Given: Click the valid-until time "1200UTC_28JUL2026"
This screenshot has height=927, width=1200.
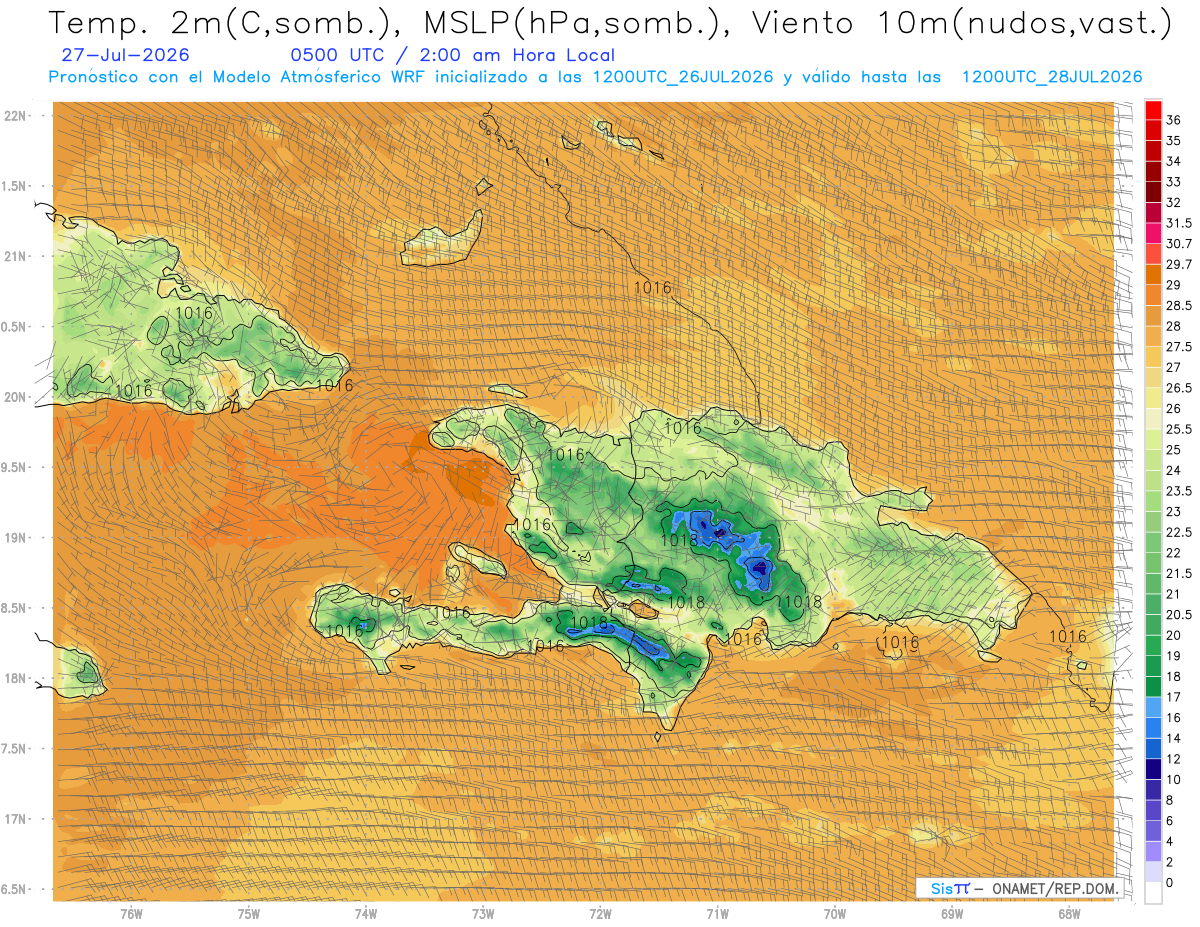Looking at the screenshot, I should [x=1051, y=77].
